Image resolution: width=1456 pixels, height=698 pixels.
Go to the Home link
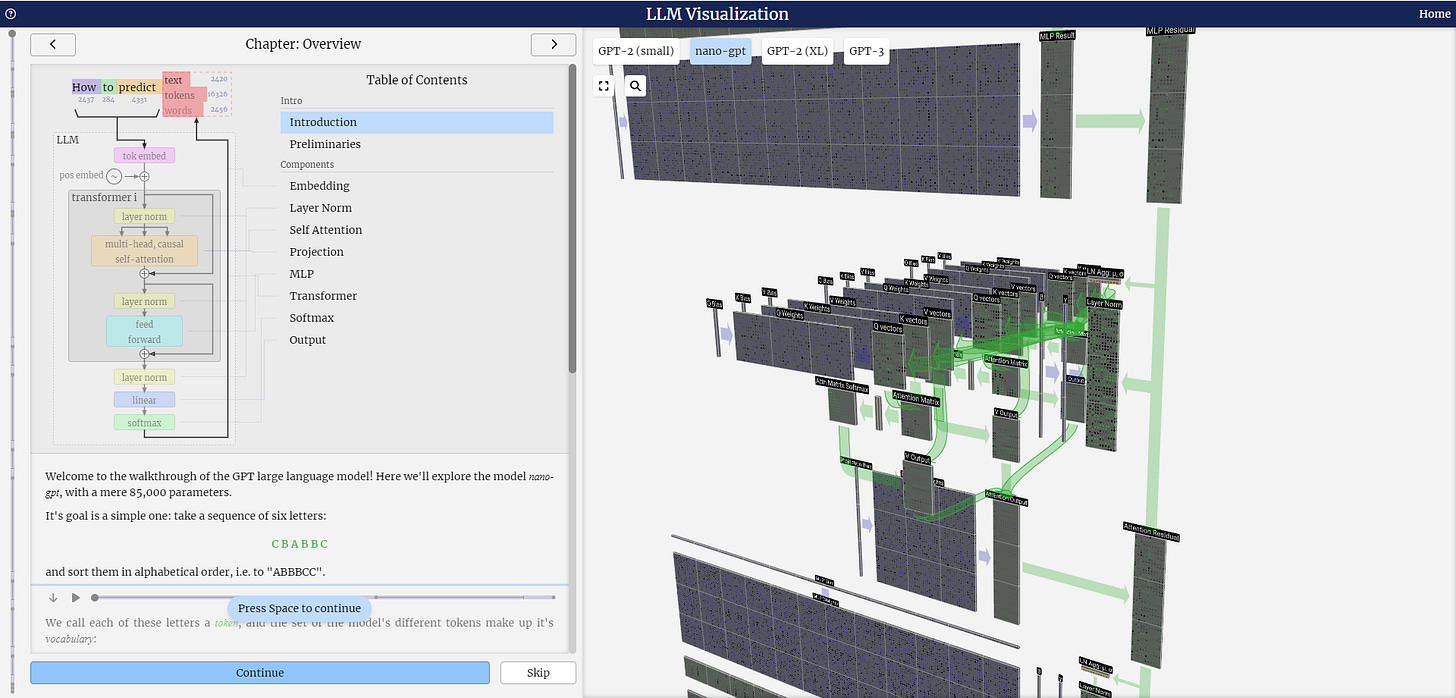coord(1435,14)
